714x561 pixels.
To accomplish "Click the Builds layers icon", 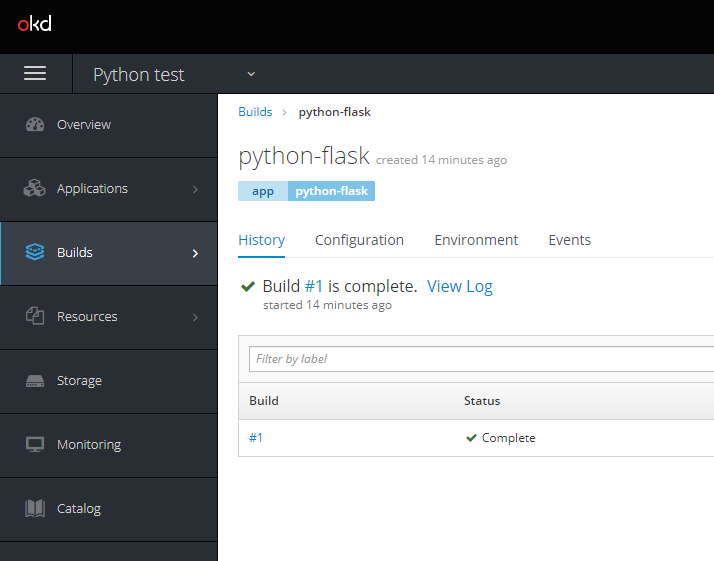I will coord(35,253).
